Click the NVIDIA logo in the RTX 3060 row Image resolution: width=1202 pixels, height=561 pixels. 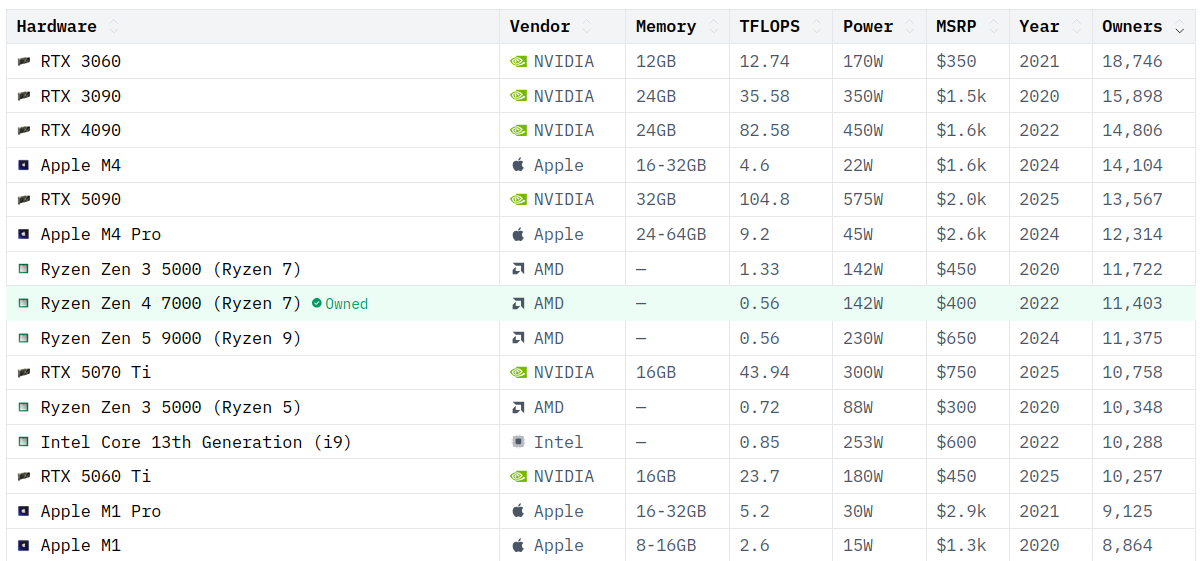pyautogui.click(x=518, y=62)
